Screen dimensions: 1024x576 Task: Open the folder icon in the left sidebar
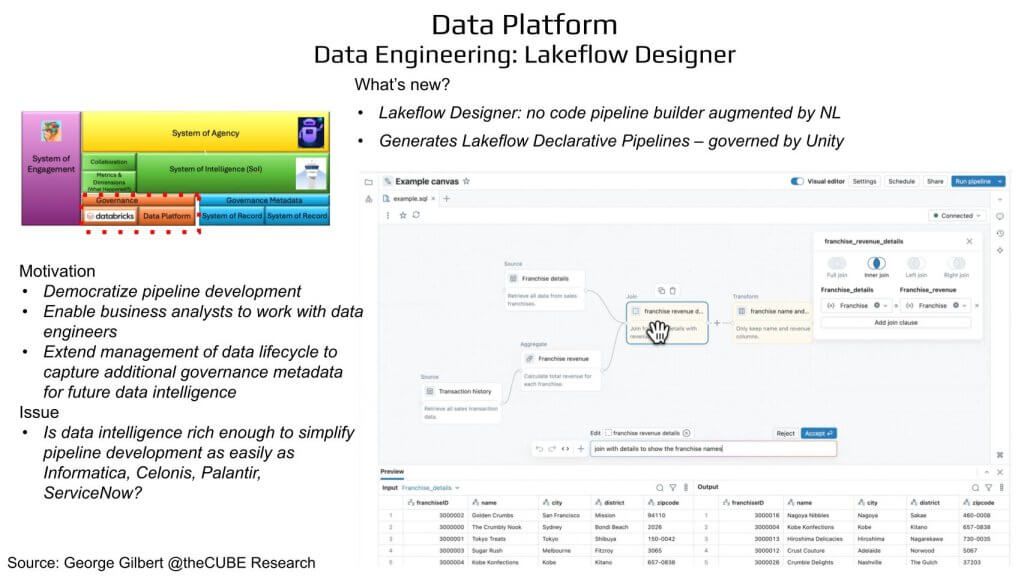point(368,182)
